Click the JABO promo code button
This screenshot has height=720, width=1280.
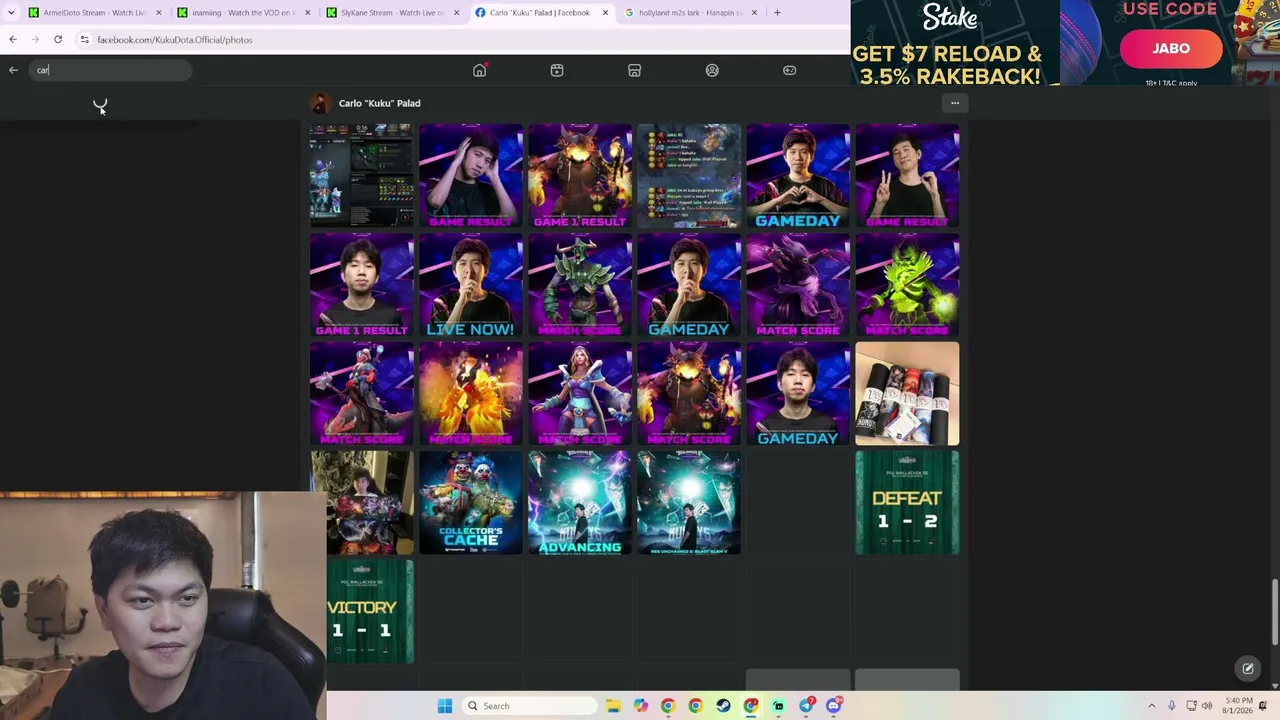pos(1171,48)
